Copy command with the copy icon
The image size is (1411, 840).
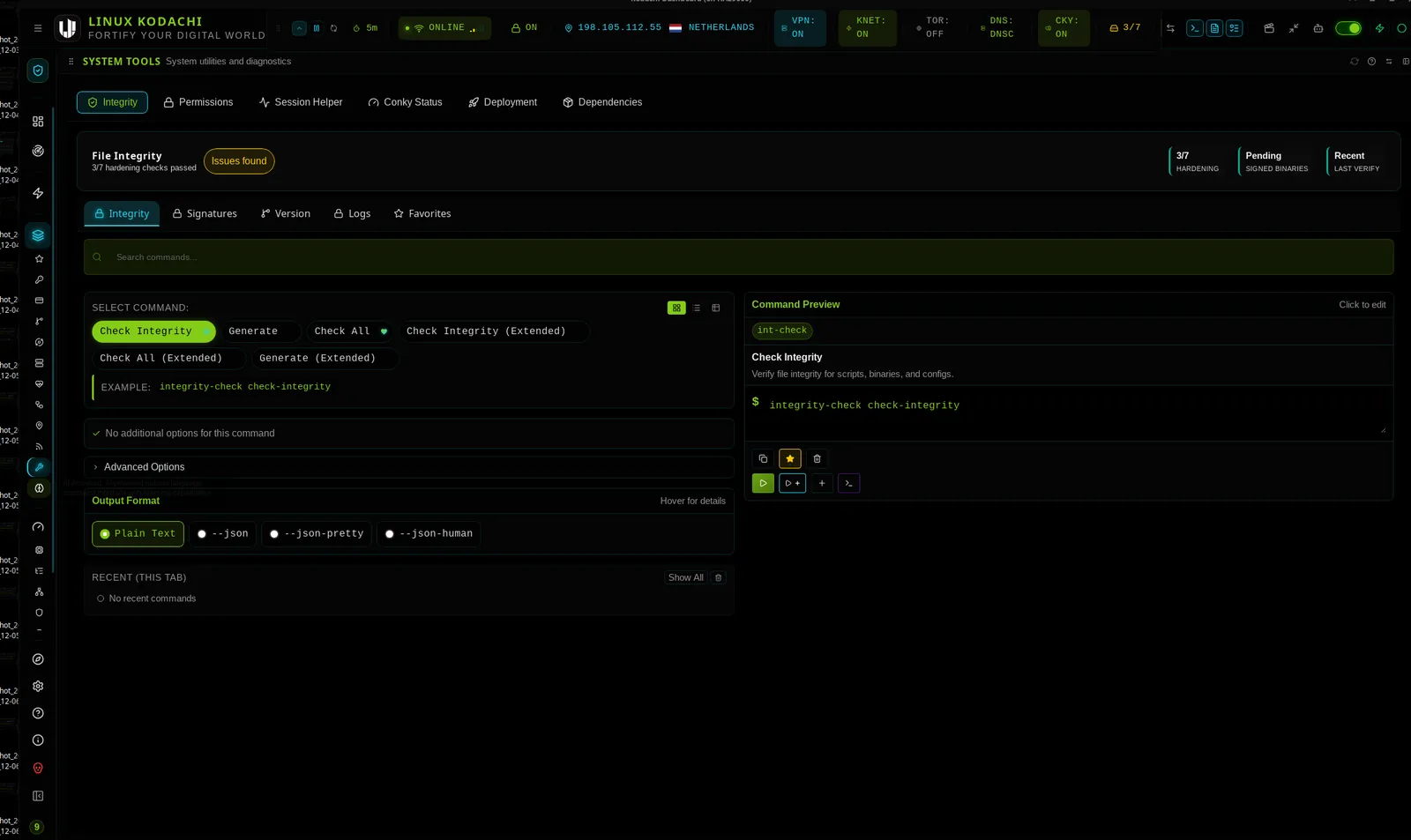[763, 459]
